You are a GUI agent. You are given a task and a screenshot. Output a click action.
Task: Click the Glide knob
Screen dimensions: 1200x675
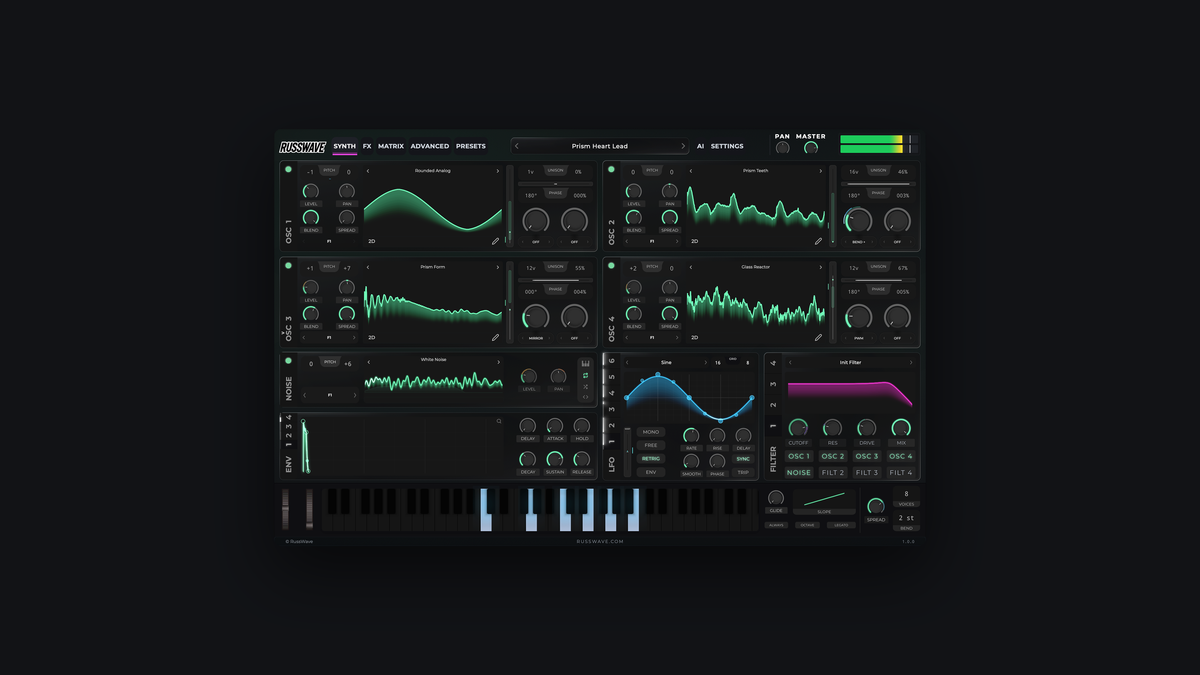776,497
